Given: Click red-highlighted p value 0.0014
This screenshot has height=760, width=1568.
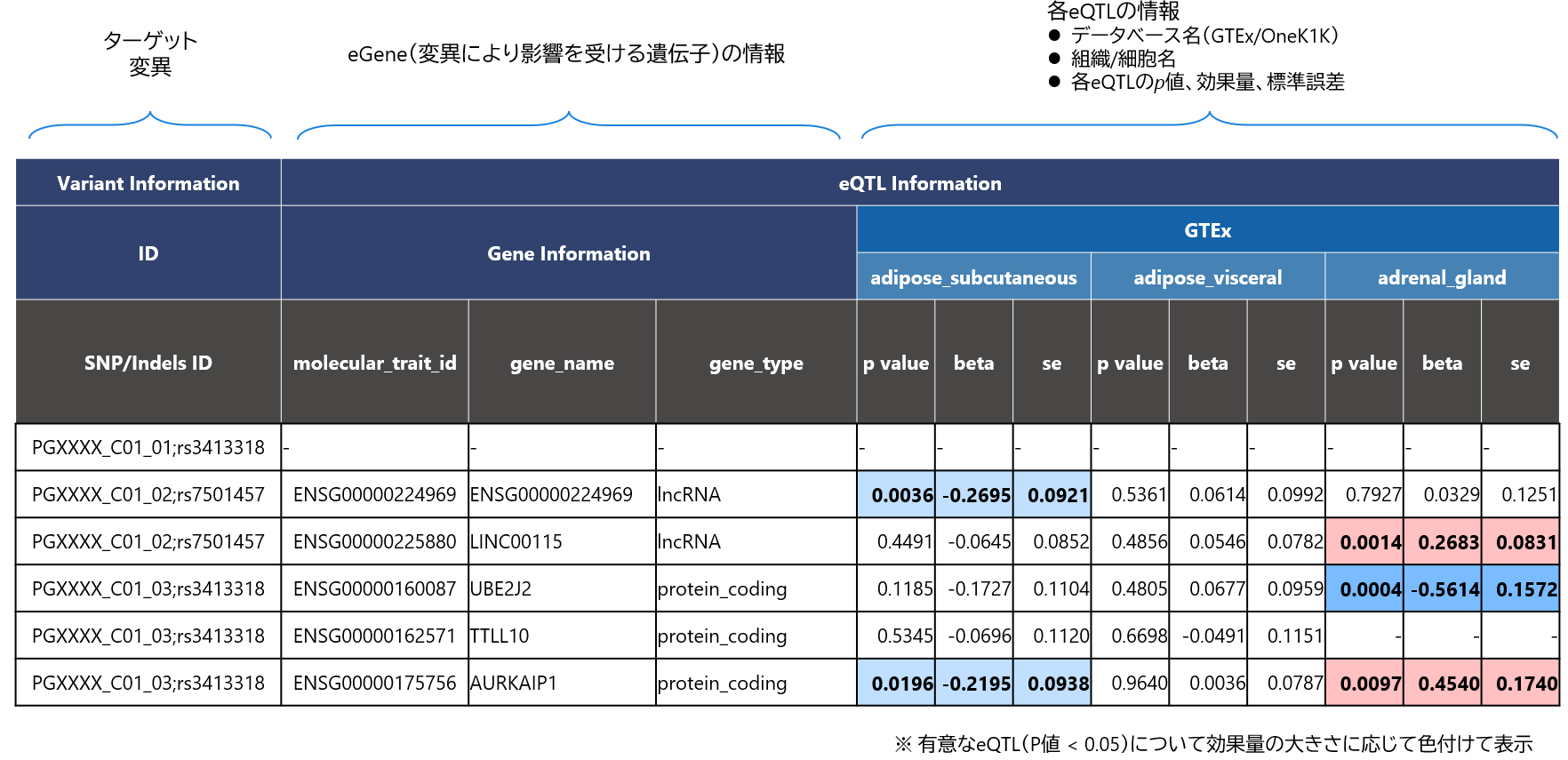Looking at the screenshot, I should [1364, 541].
